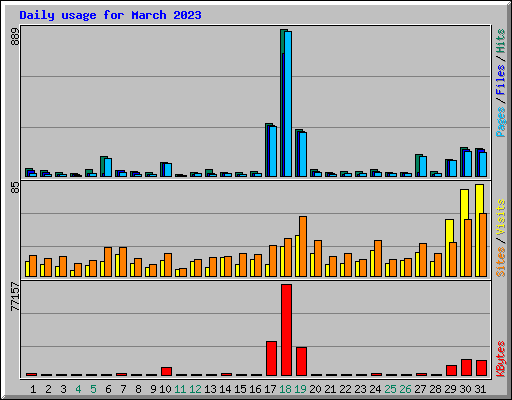This screenshot has height=400, width=512.
Task: Click the KBytes legend label
Action: pos(501,359)
